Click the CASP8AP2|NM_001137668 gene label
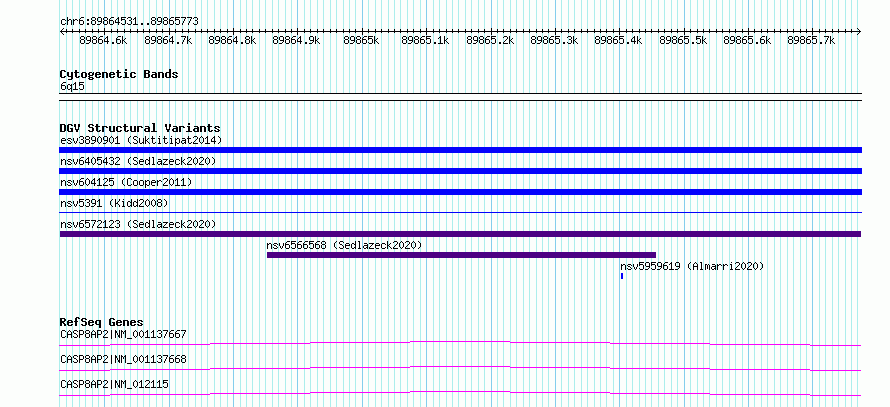The height and width of the screenshot is (407, 890). coord(123,360)
